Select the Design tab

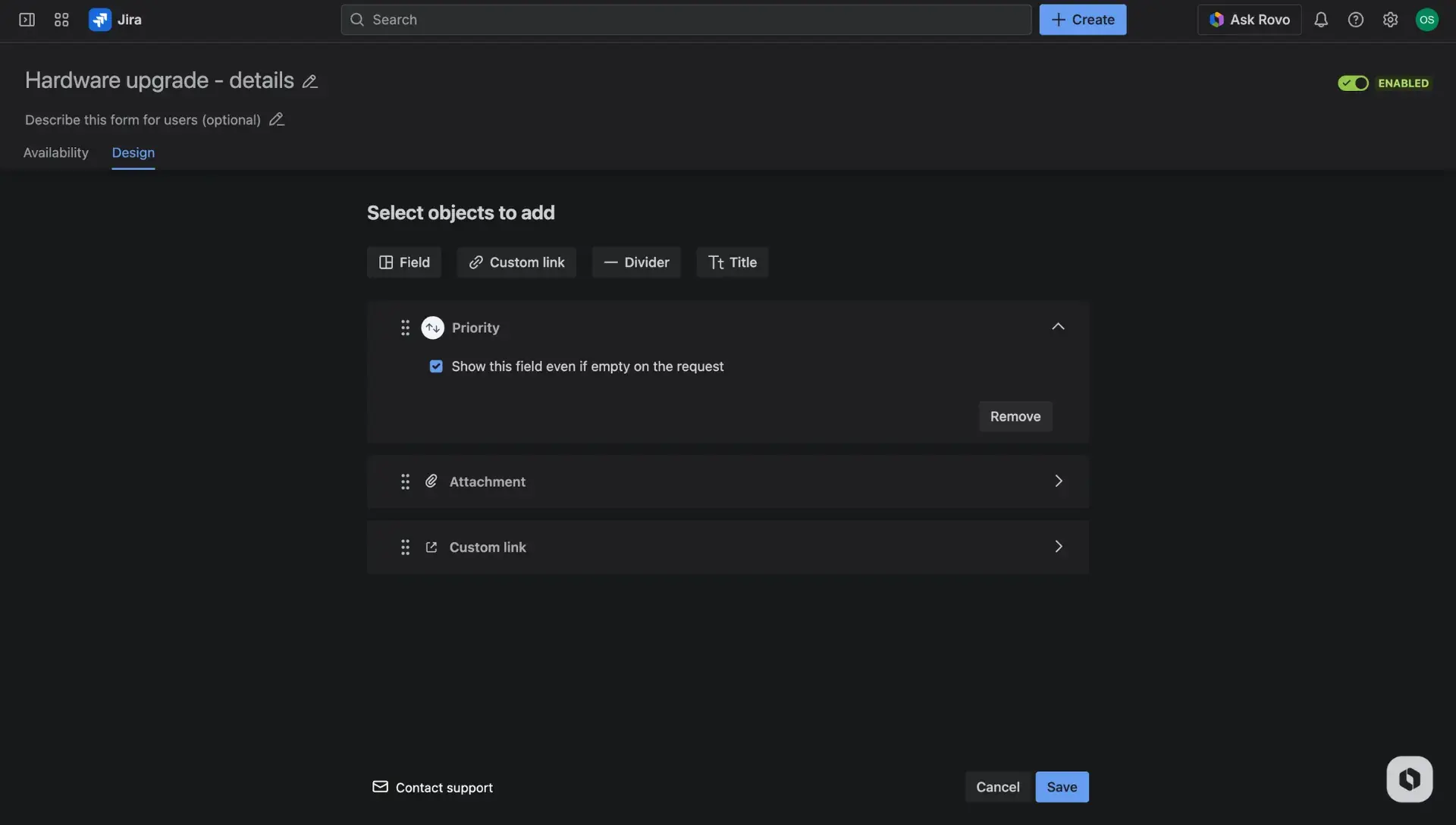[x=133, y=152]
